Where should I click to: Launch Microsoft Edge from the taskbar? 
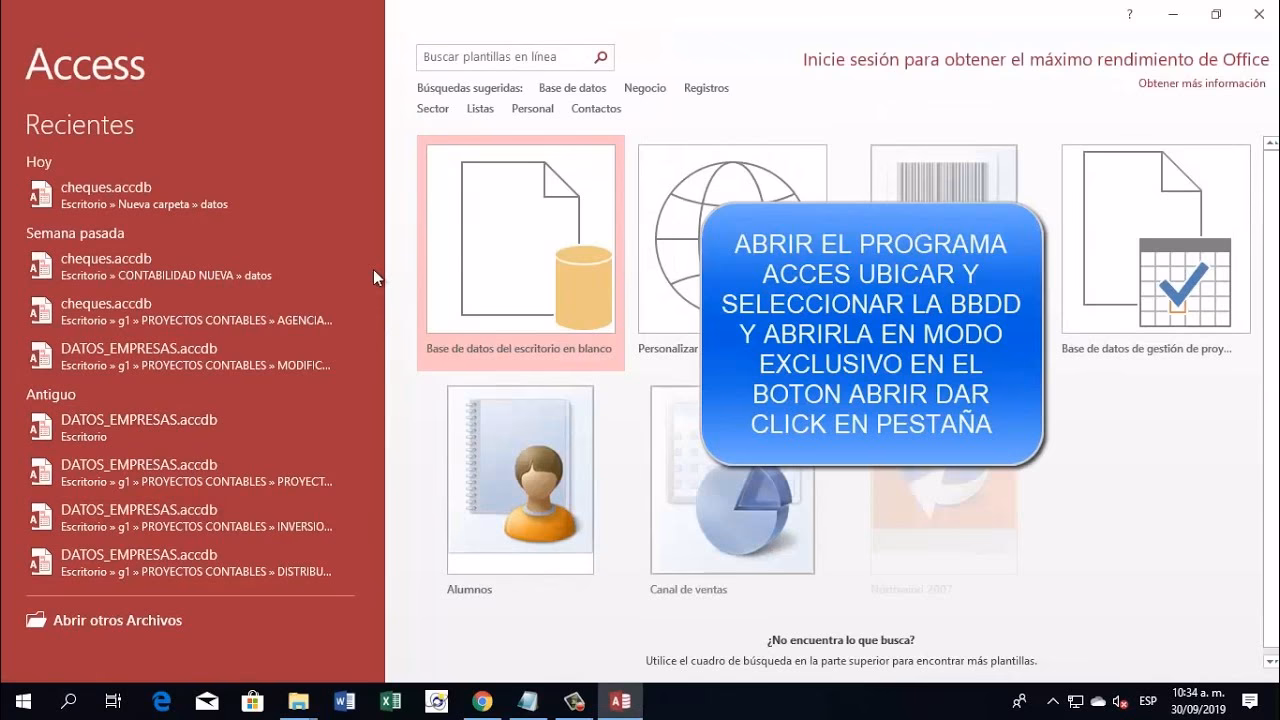(161, 701)
